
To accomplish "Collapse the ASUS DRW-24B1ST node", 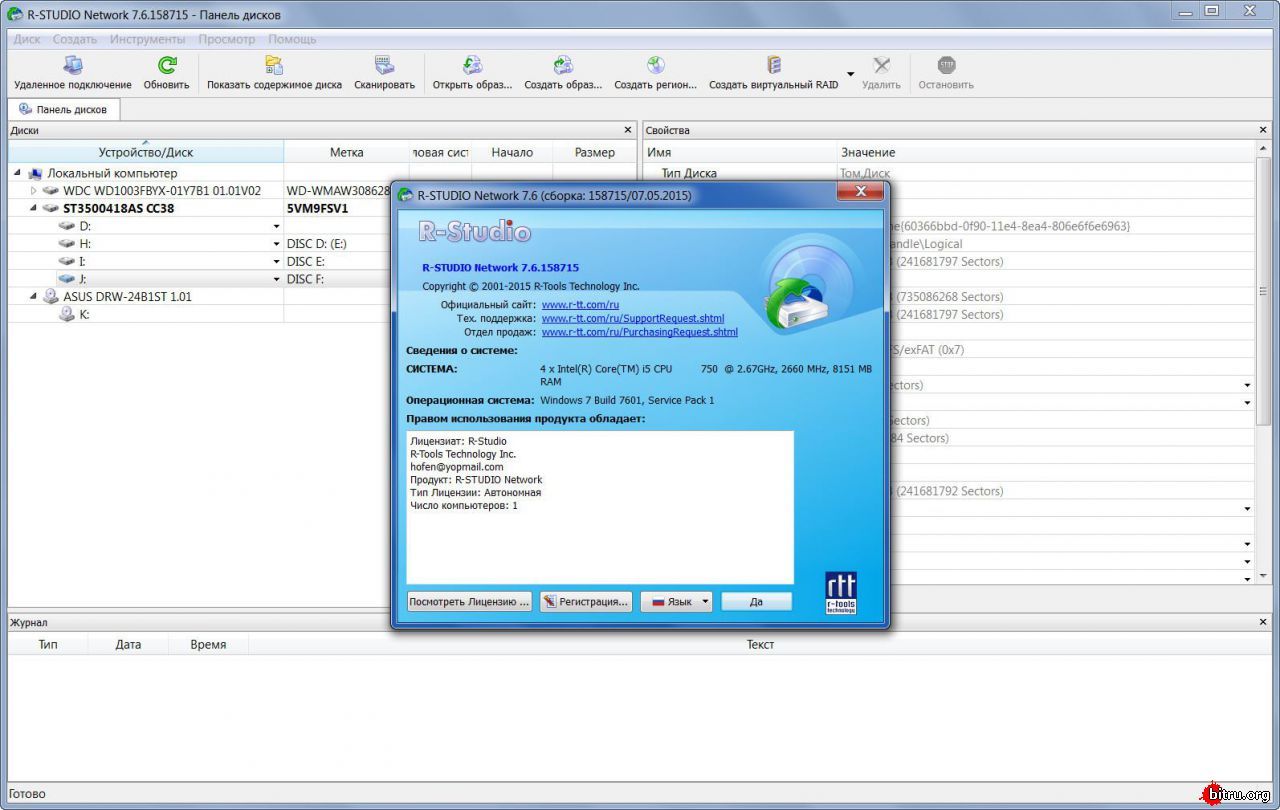I will point(34,297).
